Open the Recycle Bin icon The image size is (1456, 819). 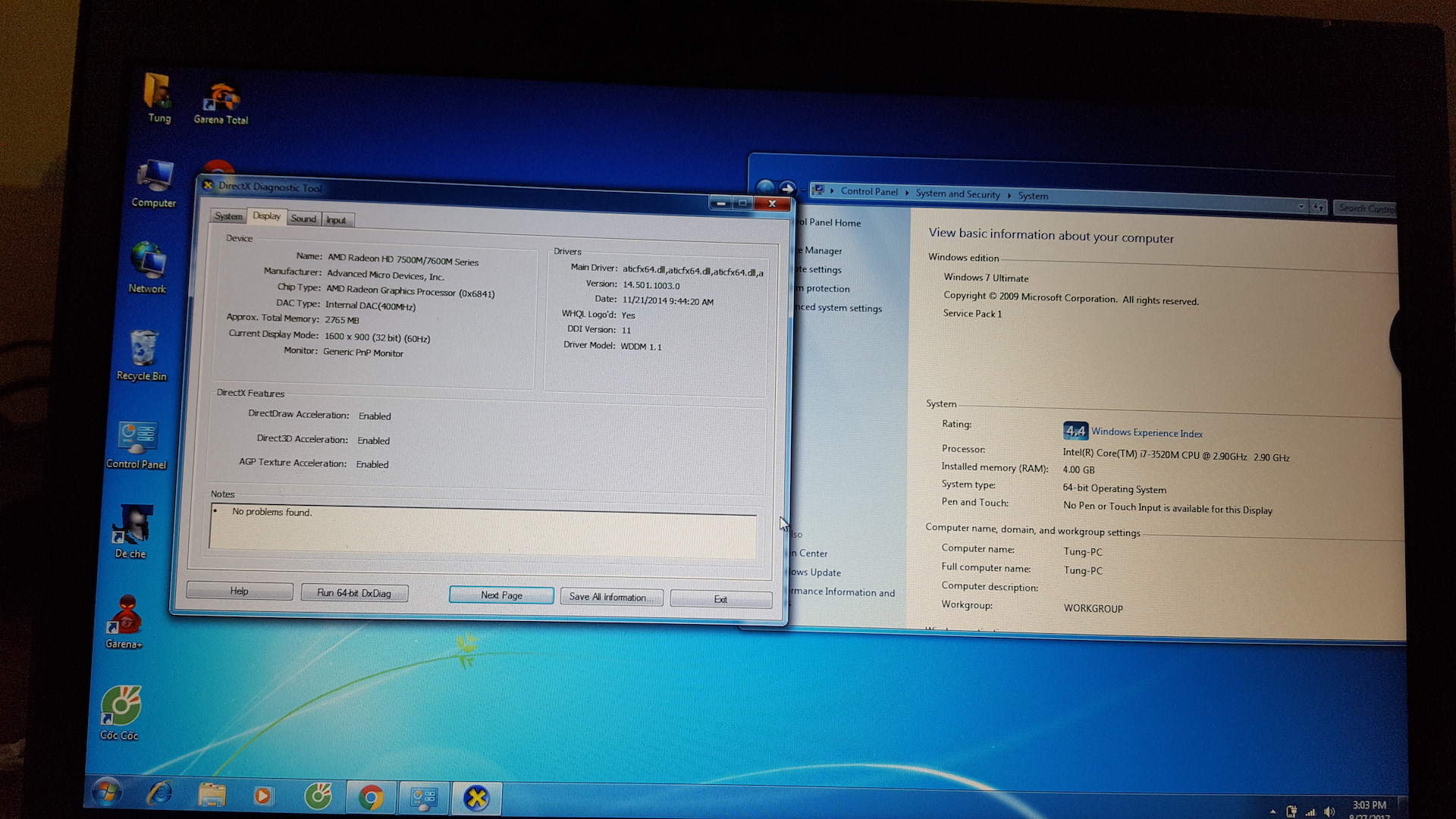[x=142, y=355]
